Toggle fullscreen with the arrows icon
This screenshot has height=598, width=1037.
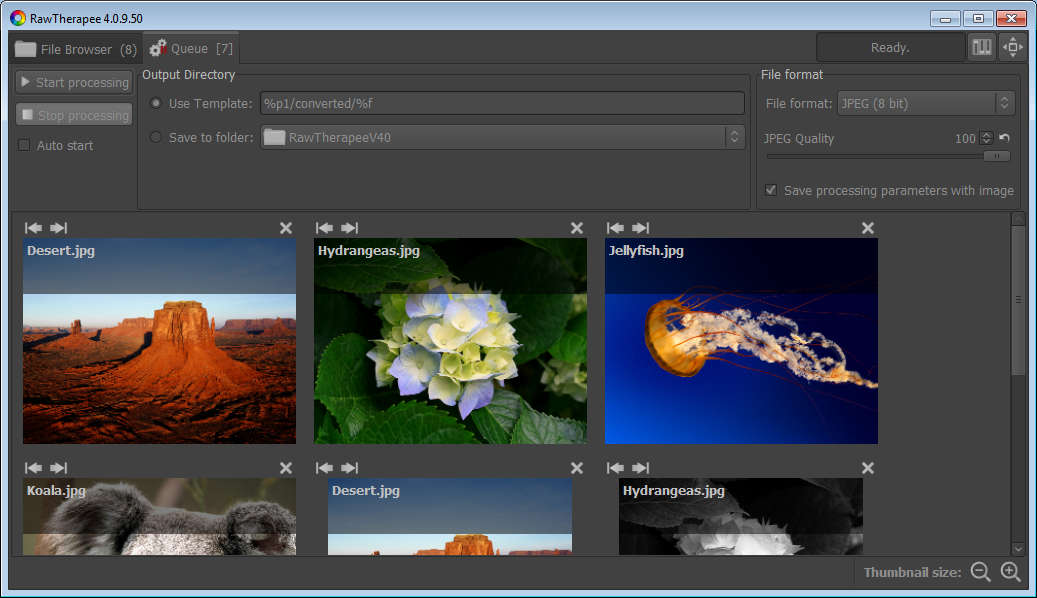tap(1013, 47)
